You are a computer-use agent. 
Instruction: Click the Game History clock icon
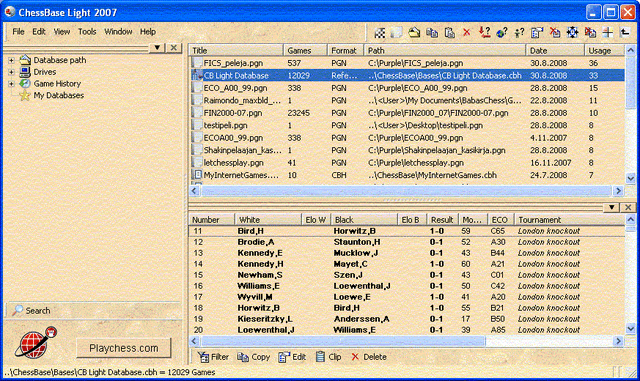click(25, 84)
